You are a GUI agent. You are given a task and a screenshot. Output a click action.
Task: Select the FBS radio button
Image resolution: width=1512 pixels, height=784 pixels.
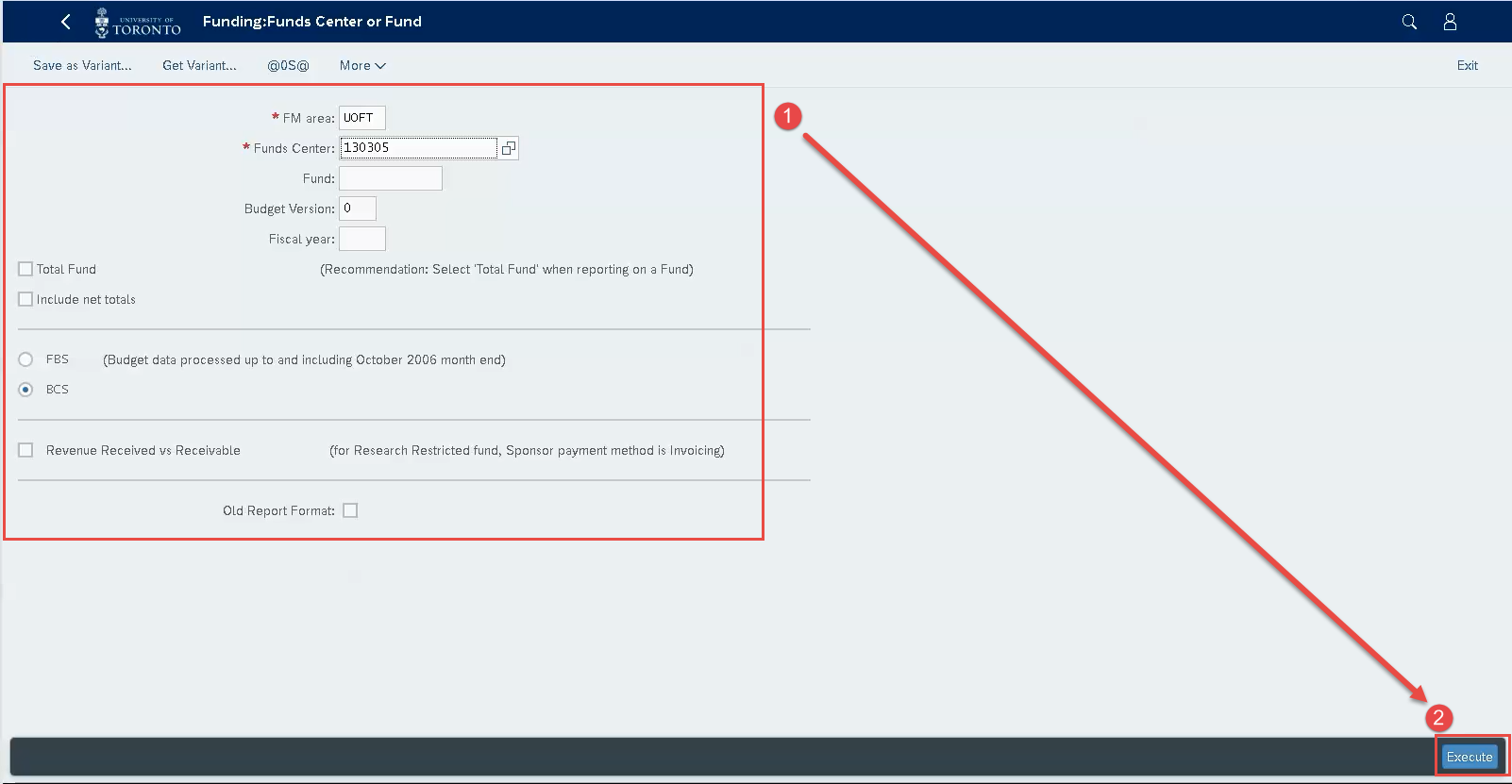[x=25, y=359]
